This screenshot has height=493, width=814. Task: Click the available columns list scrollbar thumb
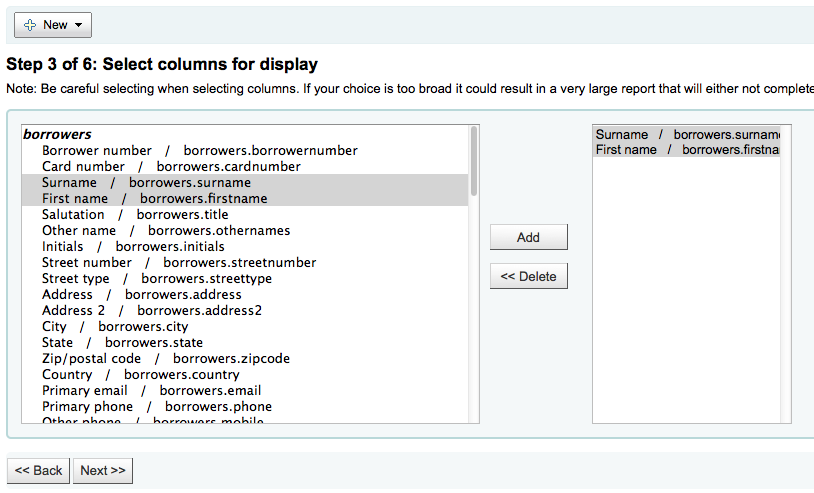click(x=473, y=161)
